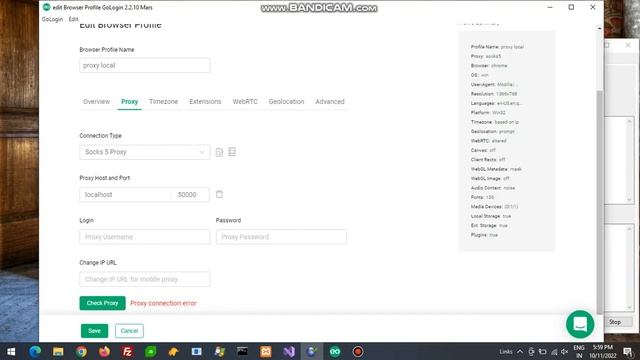
Task: Launch Firefox from the taskbar
Action: pos(104,351)
